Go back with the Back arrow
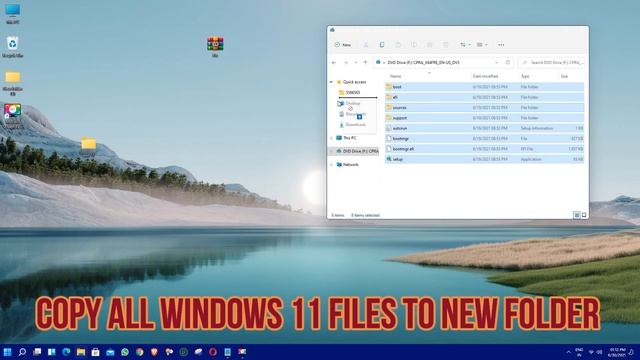 tap(334, 62)
